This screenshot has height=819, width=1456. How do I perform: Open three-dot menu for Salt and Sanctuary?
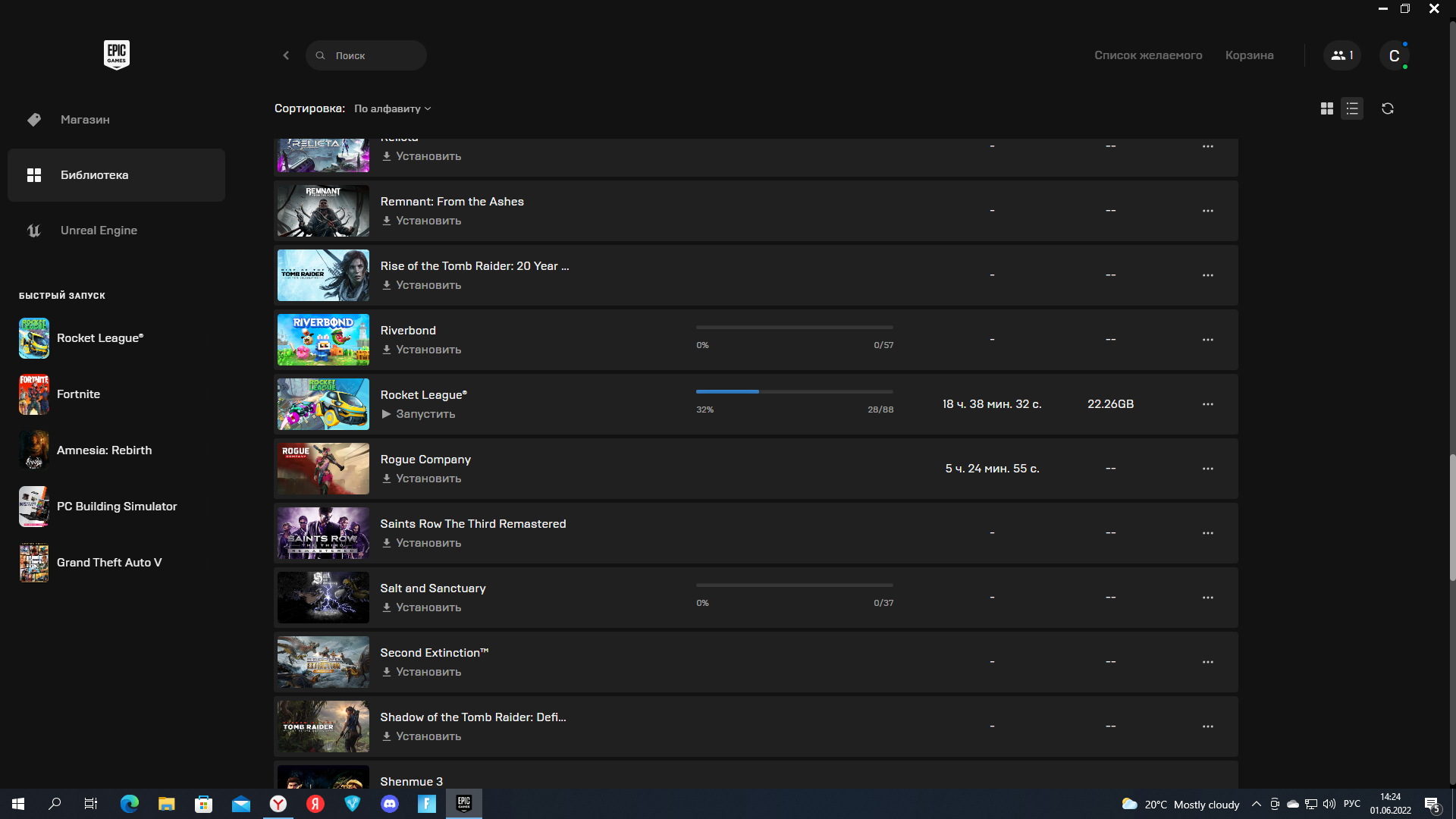click(1208, 598)
